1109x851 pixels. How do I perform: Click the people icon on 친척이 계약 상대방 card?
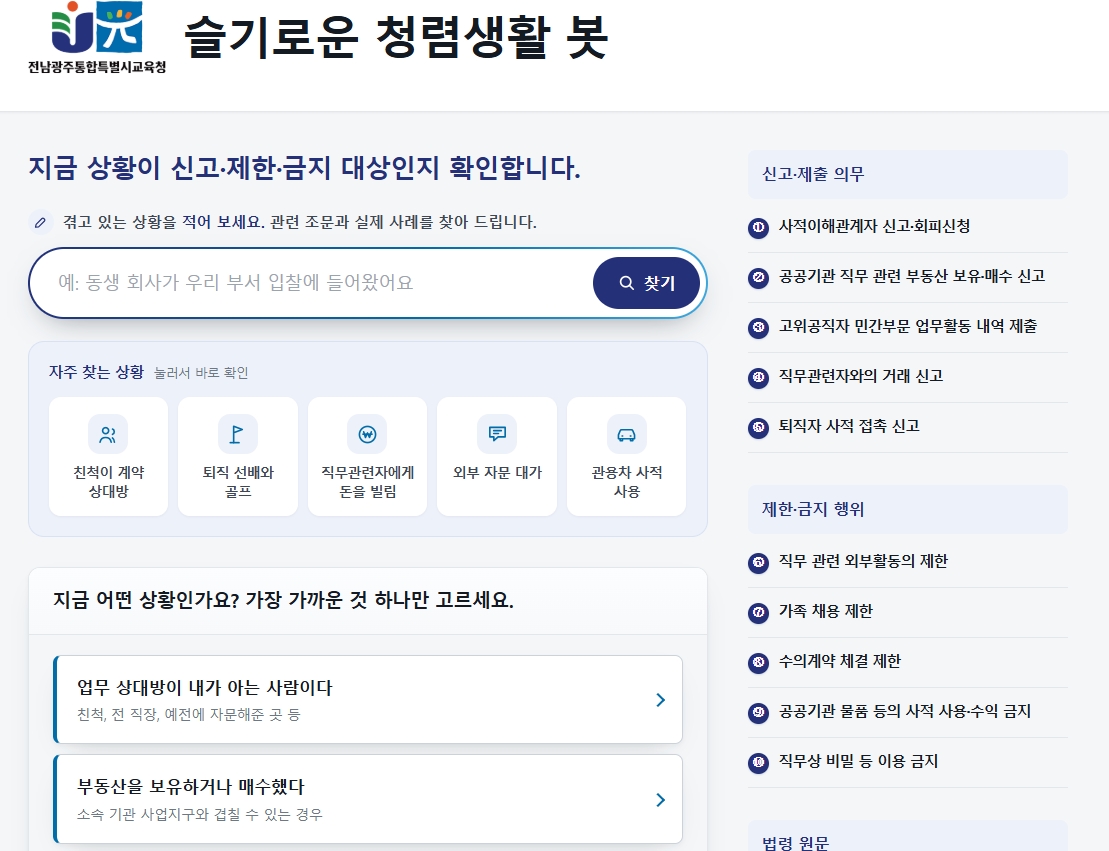click(x=108, y=434)
